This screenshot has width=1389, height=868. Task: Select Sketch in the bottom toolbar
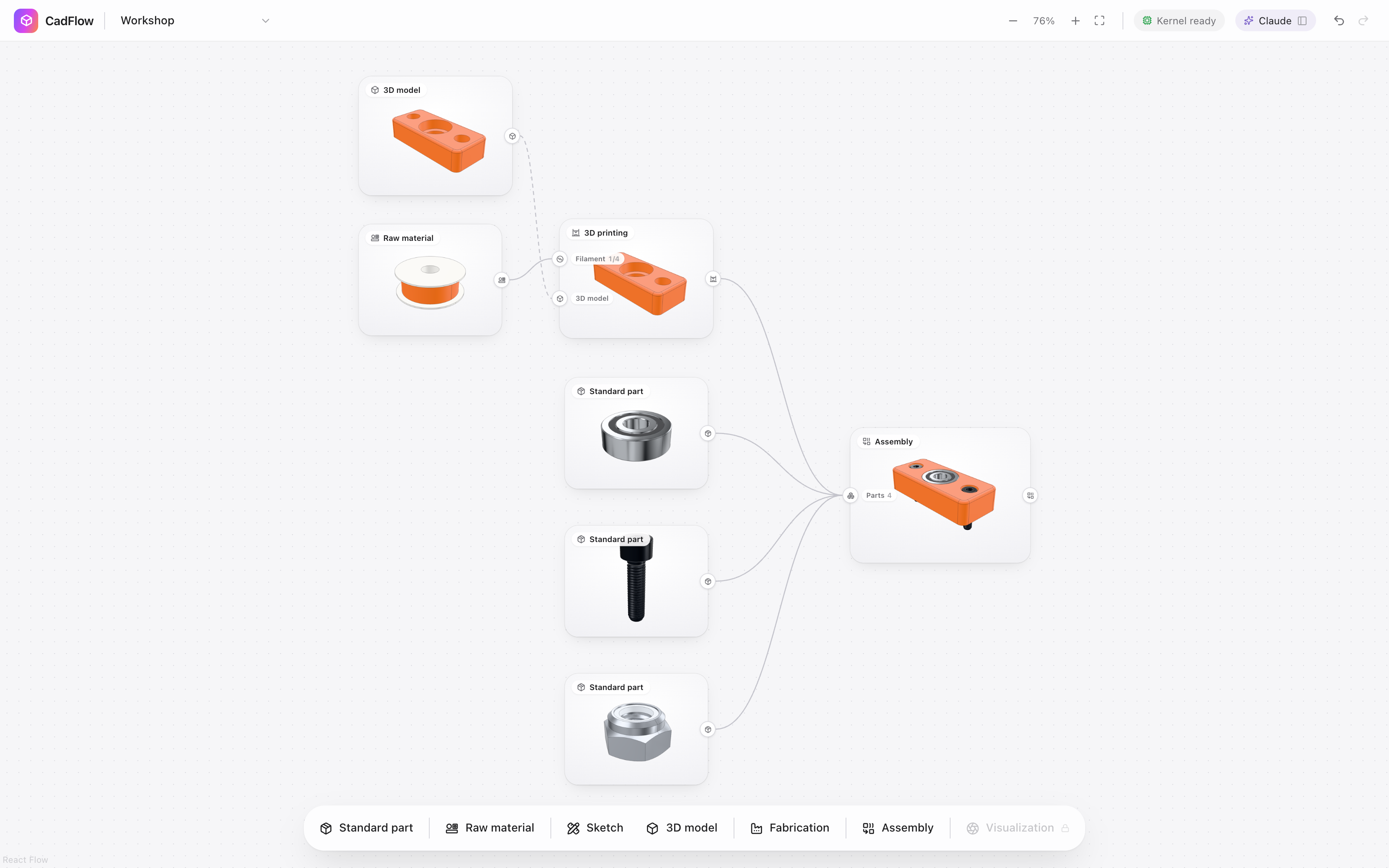point(595,828)
